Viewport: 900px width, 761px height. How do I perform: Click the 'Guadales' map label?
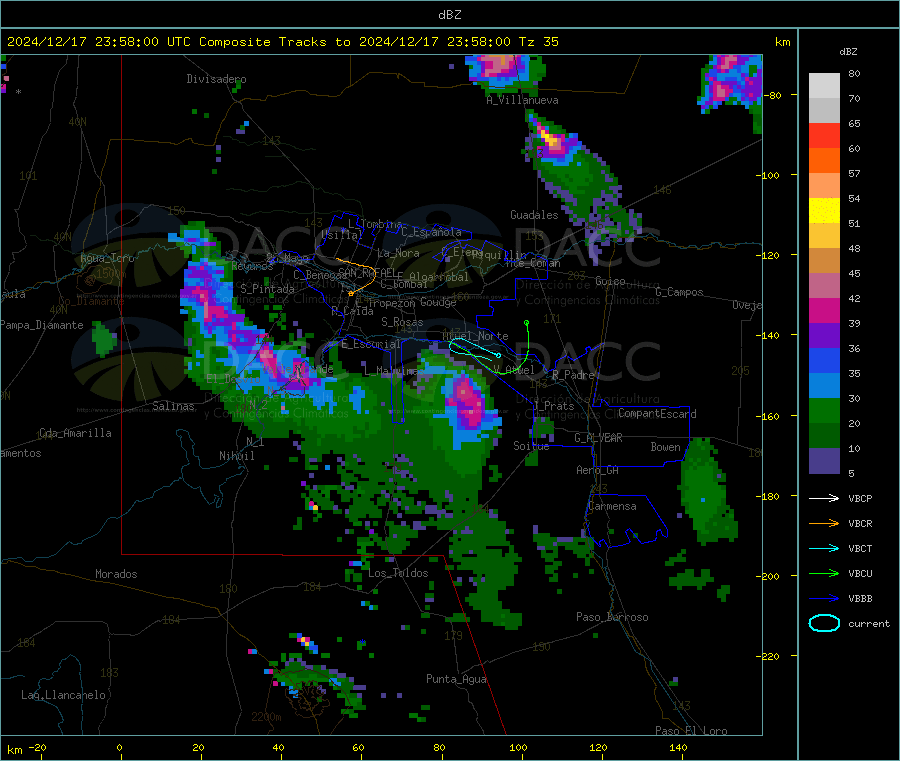[534, 215]
